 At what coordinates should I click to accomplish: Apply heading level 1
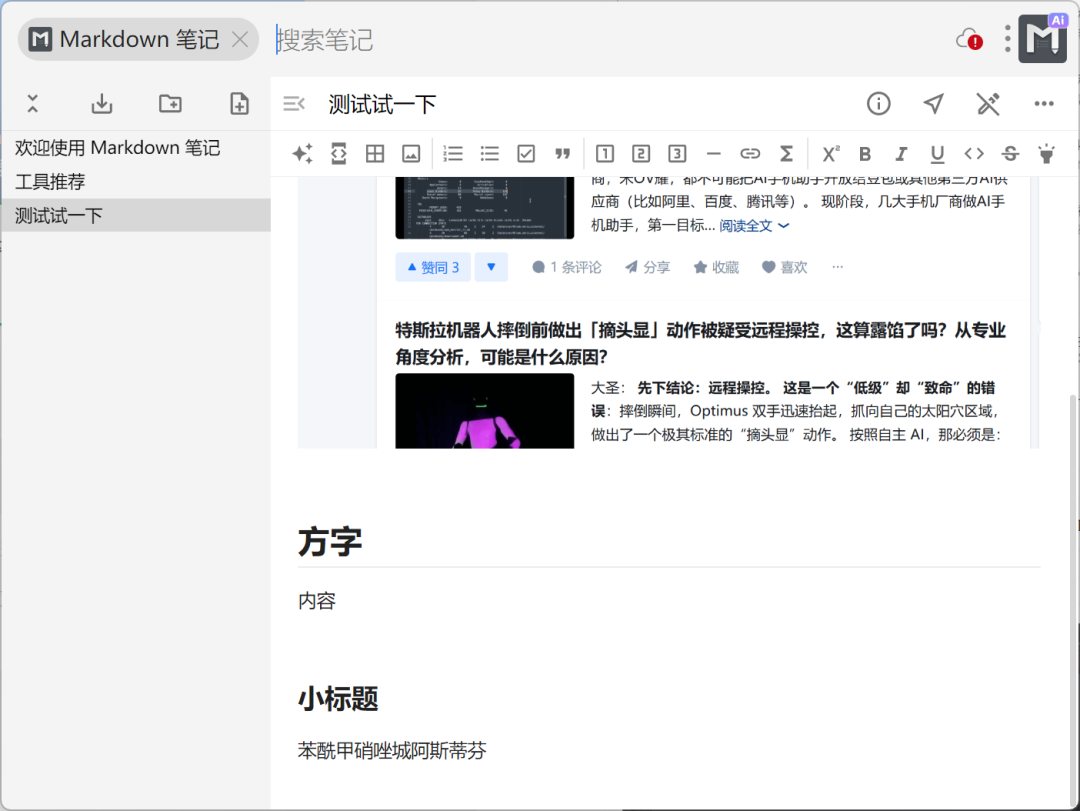[605, 154]
